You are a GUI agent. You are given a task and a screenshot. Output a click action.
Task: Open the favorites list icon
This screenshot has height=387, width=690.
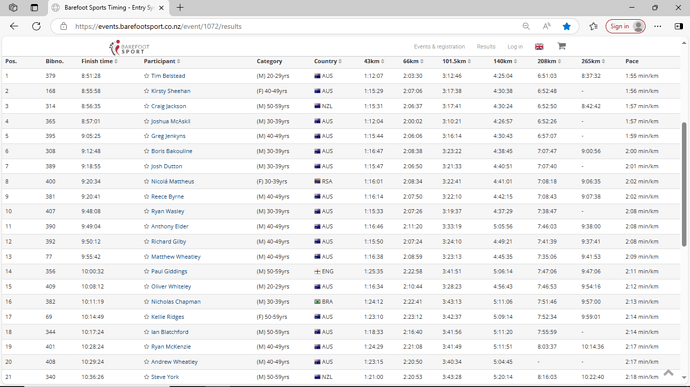click(593, 26)
